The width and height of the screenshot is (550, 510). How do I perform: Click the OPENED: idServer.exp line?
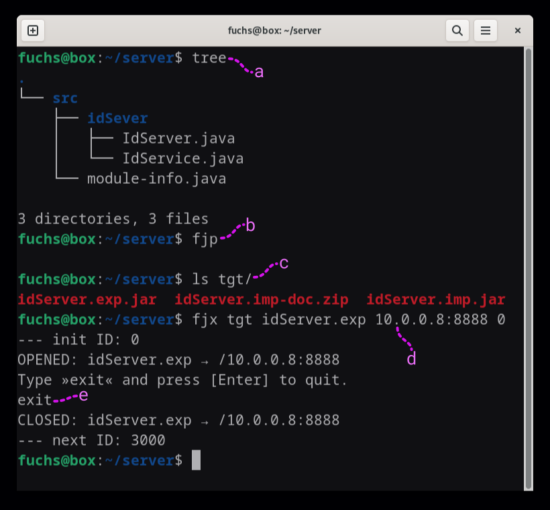click(x=179, y=360)
